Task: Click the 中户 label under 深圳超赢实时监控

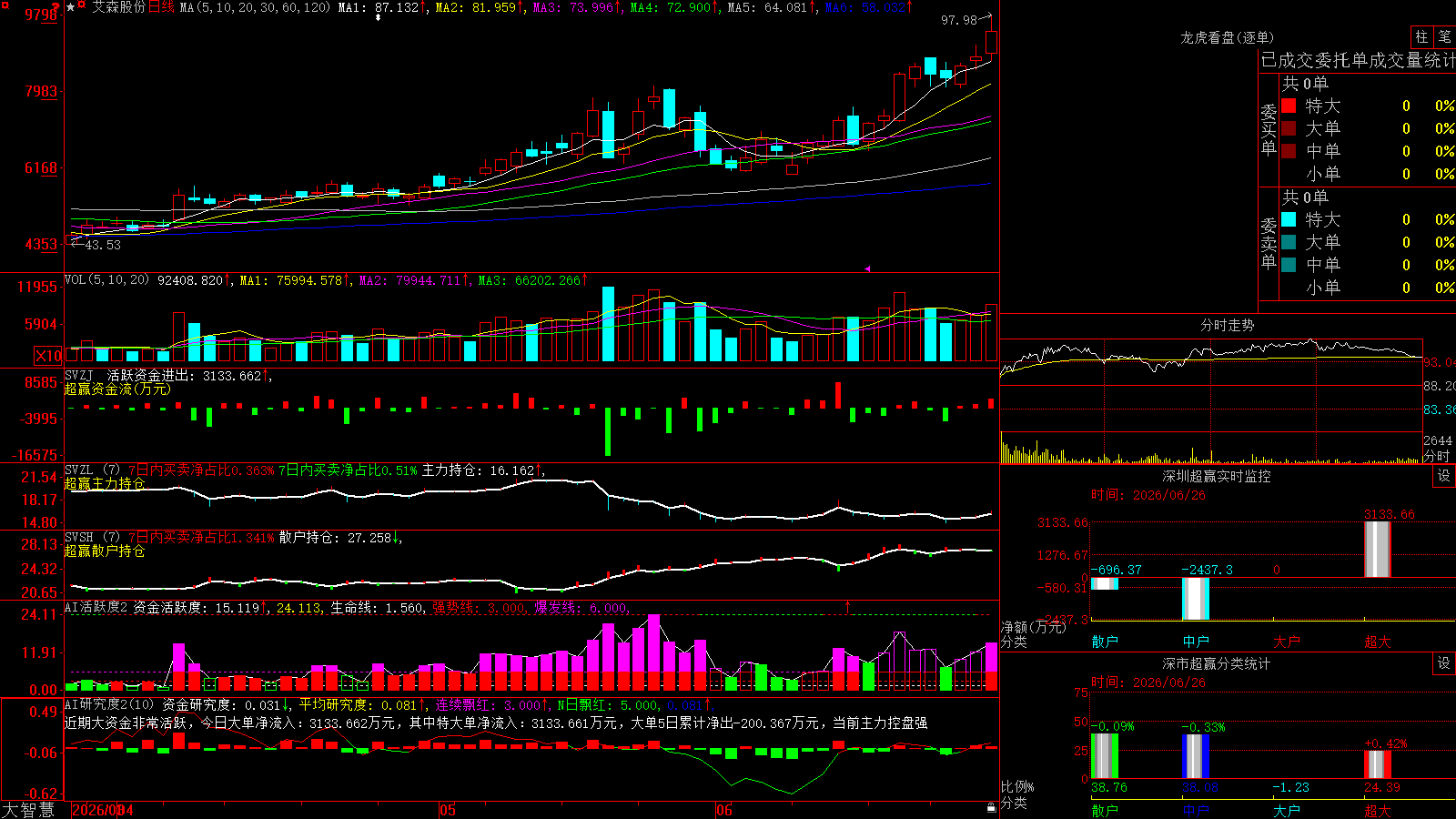Action: [x=1196, y=642]
